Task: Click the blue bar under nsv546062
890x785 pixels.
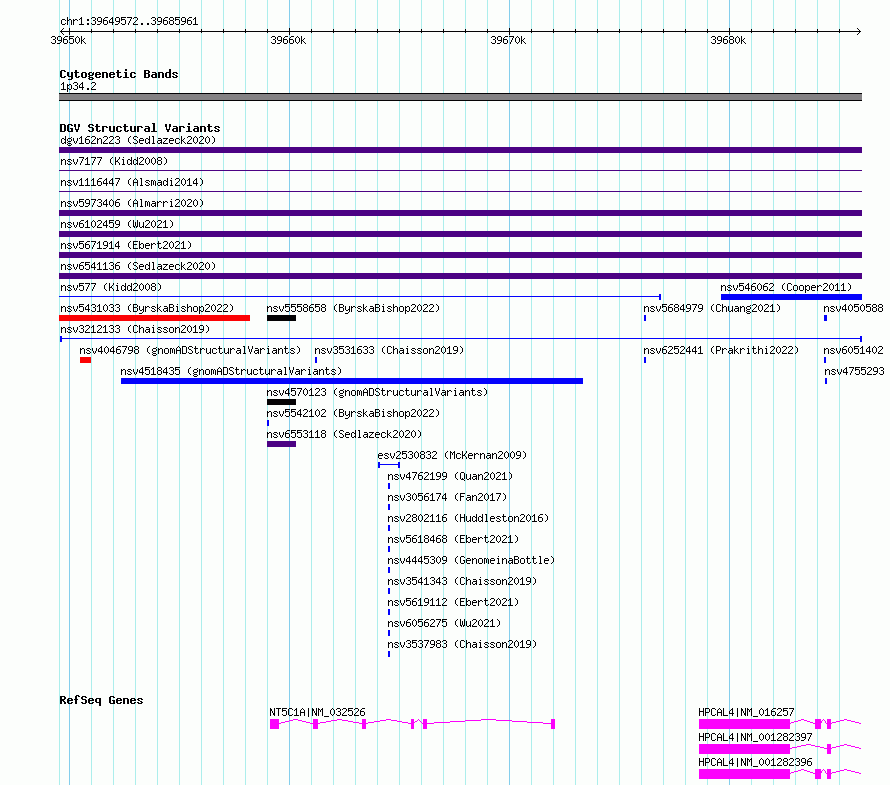Action: click(791, 297)
